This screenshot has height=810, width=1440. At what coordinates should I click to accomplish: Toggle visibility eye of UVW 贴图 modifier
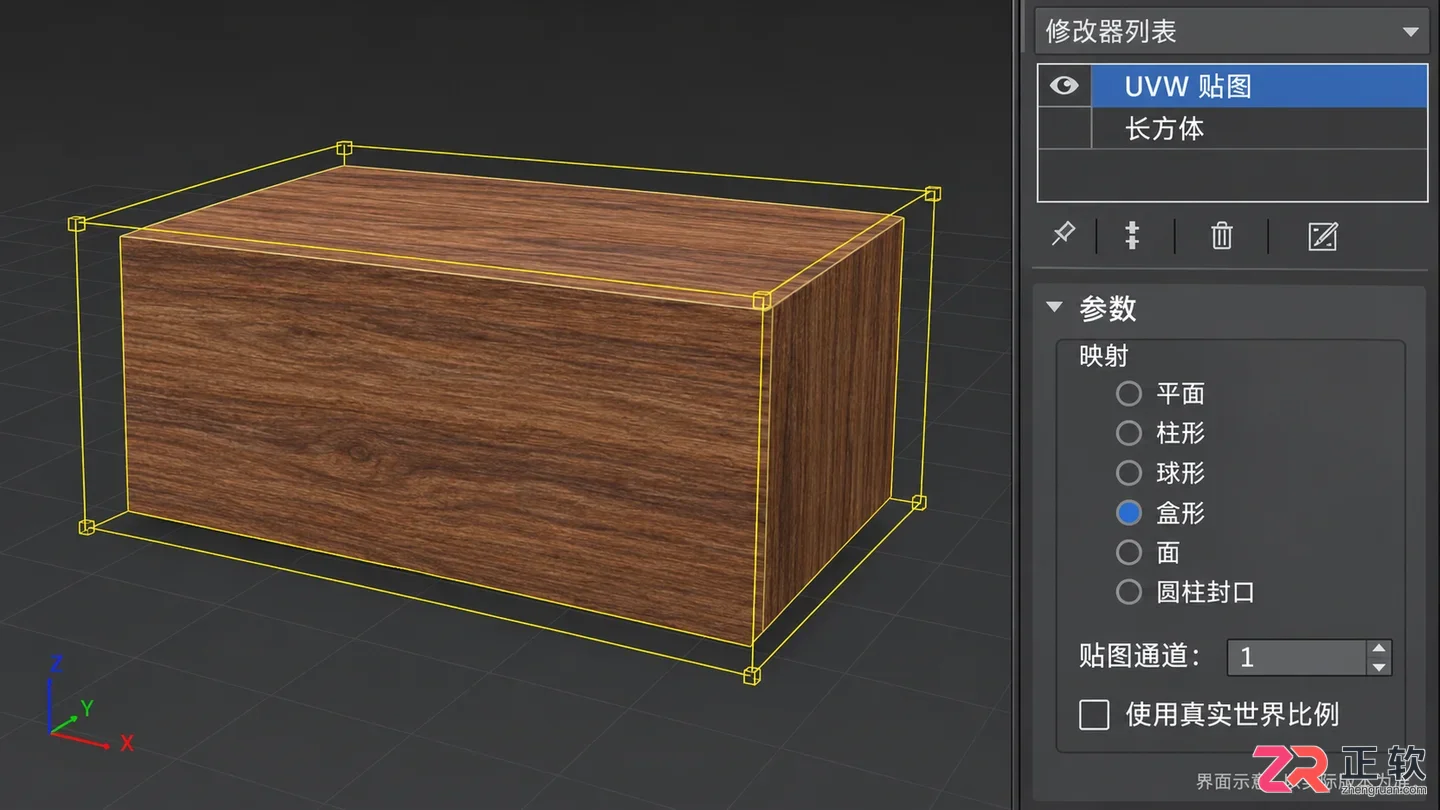1064,86
